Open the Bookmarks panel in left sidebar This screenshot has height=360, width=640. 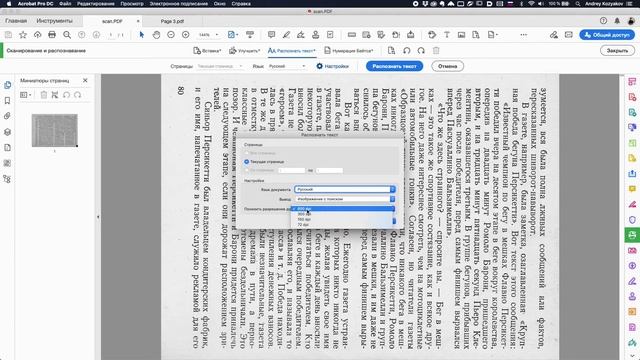point(7,101)
